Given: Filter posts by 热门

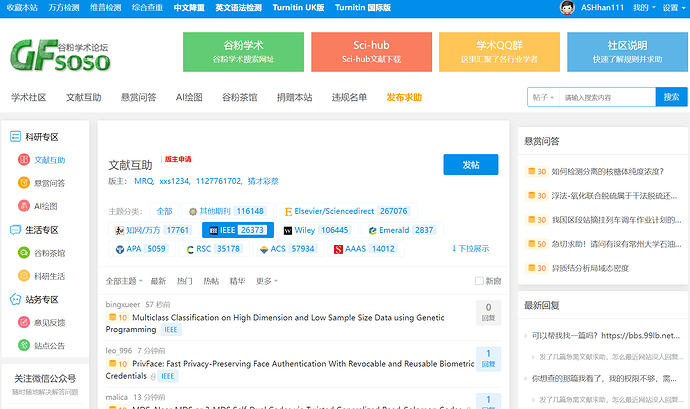Looking at the screenshot, I should click(x=184, y=281).
